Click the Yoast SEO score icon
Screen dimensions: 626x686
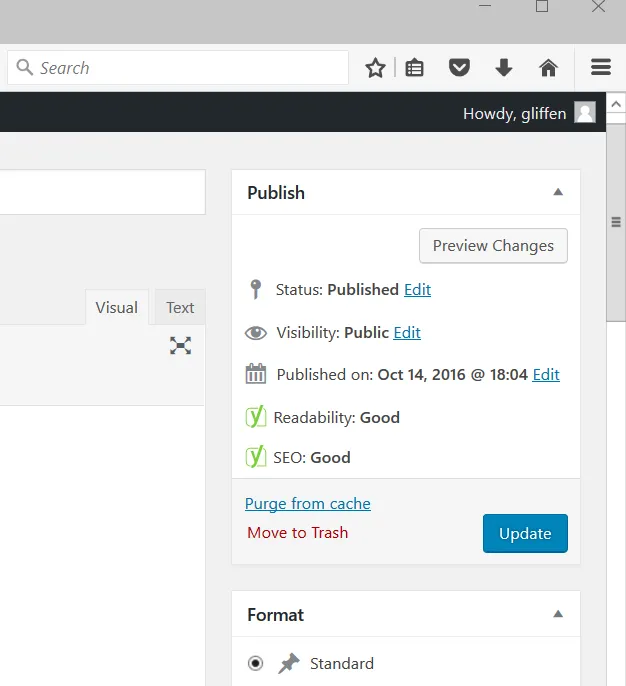coord(256,457)
